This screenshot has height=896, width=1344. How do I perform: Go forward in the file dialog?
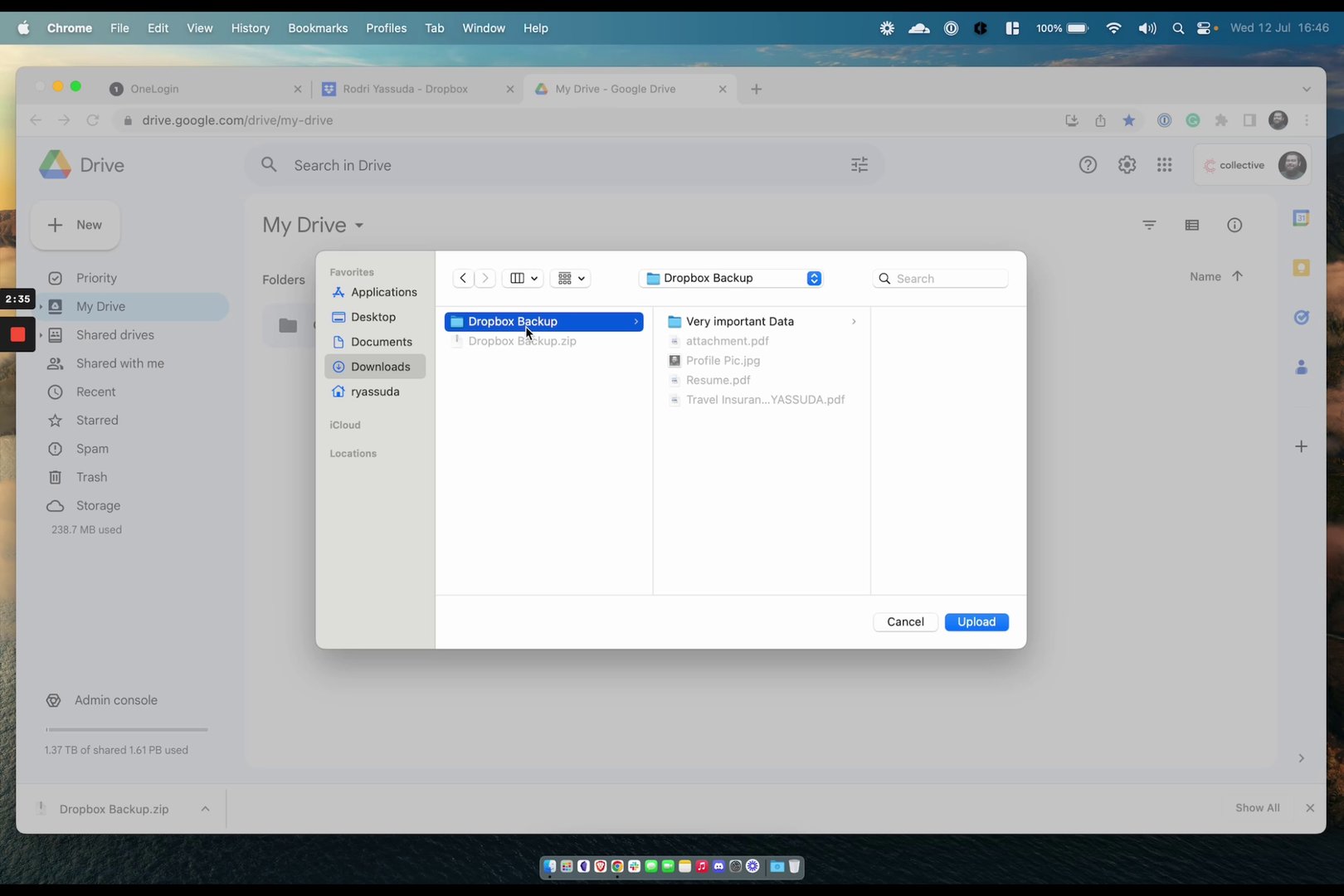pyautogui.click(x=485, y=278)
